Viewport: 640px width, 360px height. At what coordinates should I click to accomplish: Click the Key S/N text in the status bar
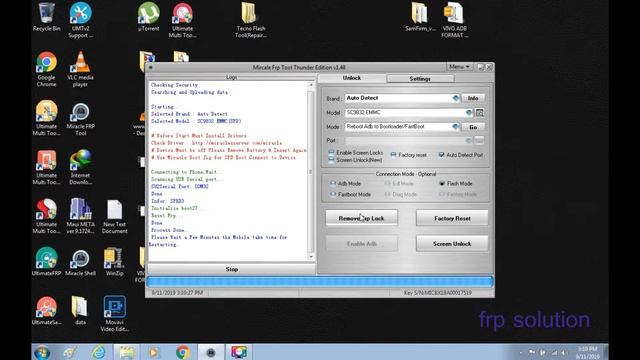coord(438,293)
